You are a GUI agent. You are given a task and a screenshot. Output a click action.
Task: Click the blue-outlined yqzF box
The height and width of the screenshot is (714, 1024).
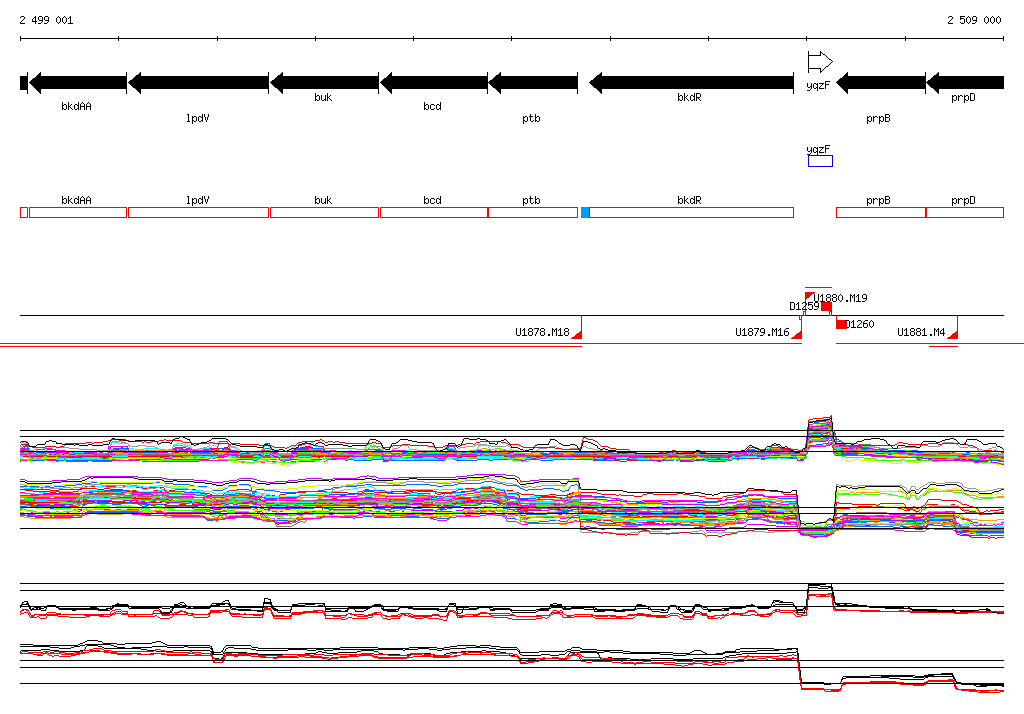pyautogui.click(x=820, y=161)
